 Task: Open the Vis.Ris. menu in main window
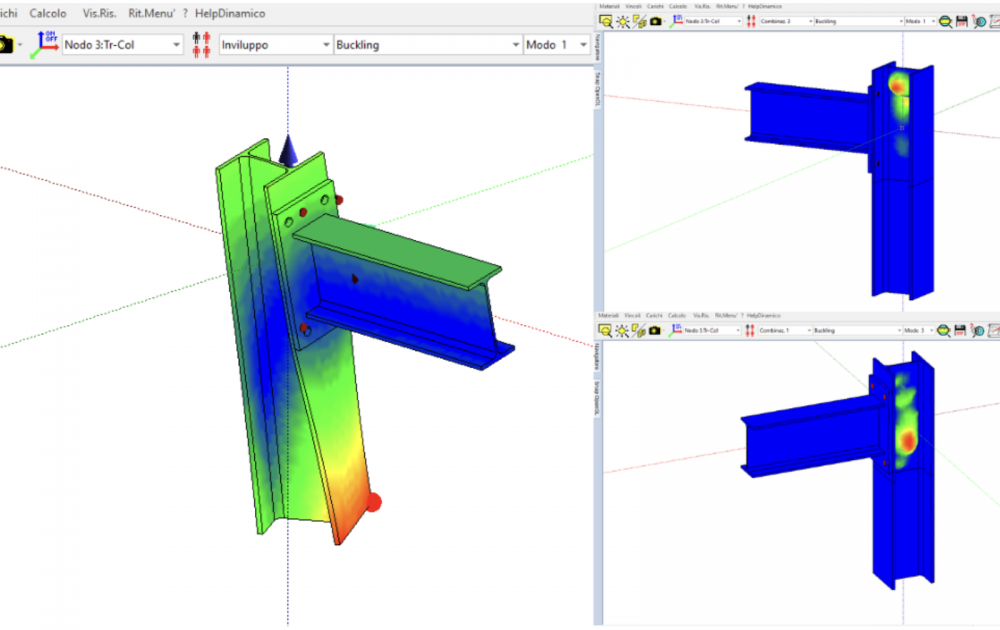(x=99, y=14)
